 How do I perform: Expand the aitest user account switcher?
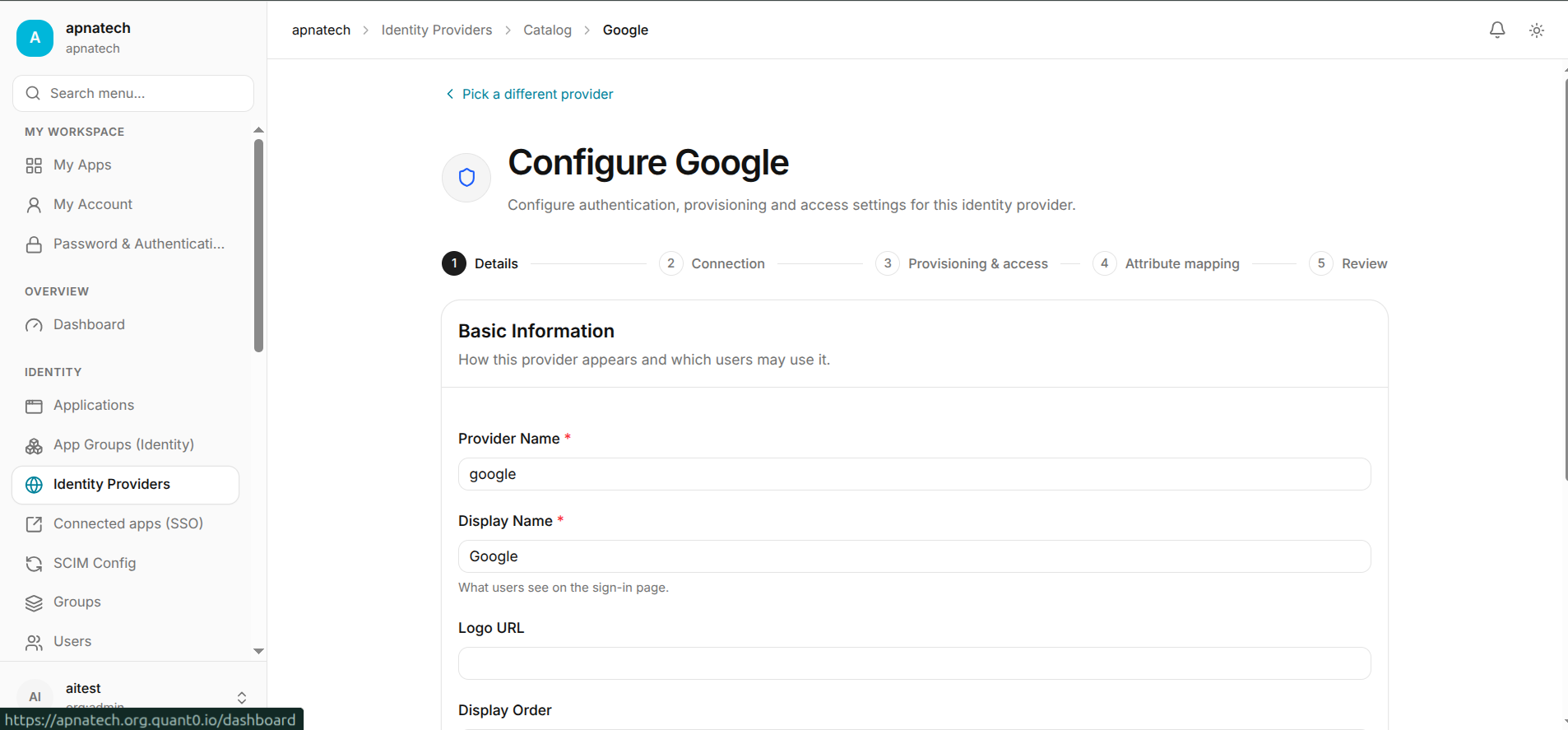[x=242, y=697]
